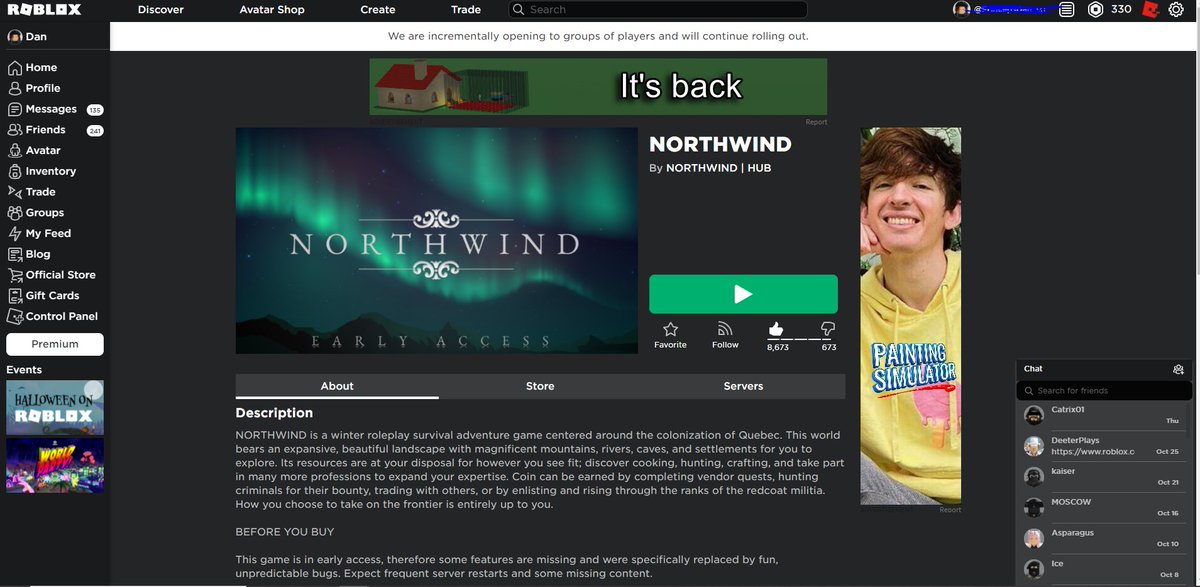Open the Painting Simulator ad image

(x=911, y=316)
